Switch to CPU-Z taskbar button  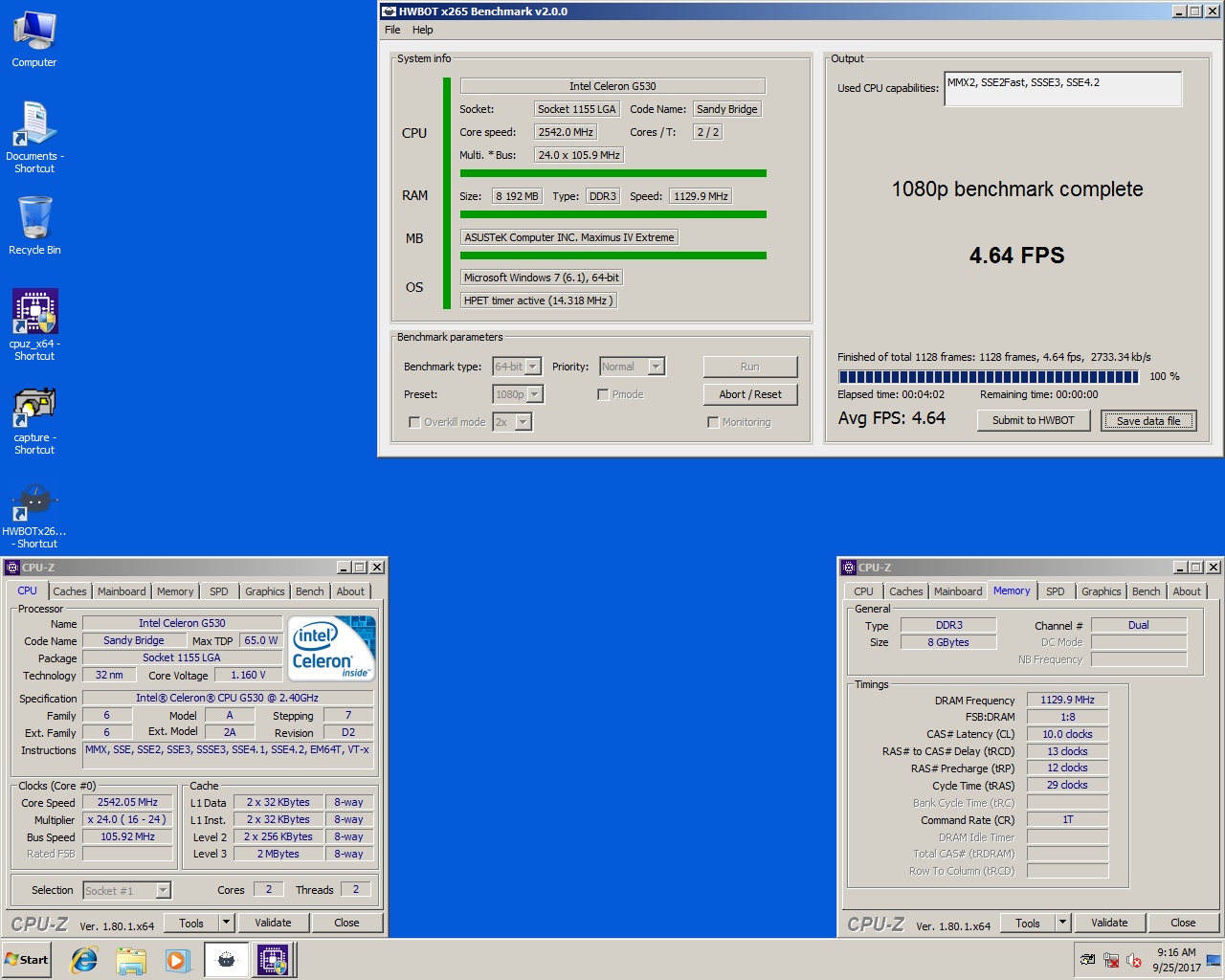[274, 960]
